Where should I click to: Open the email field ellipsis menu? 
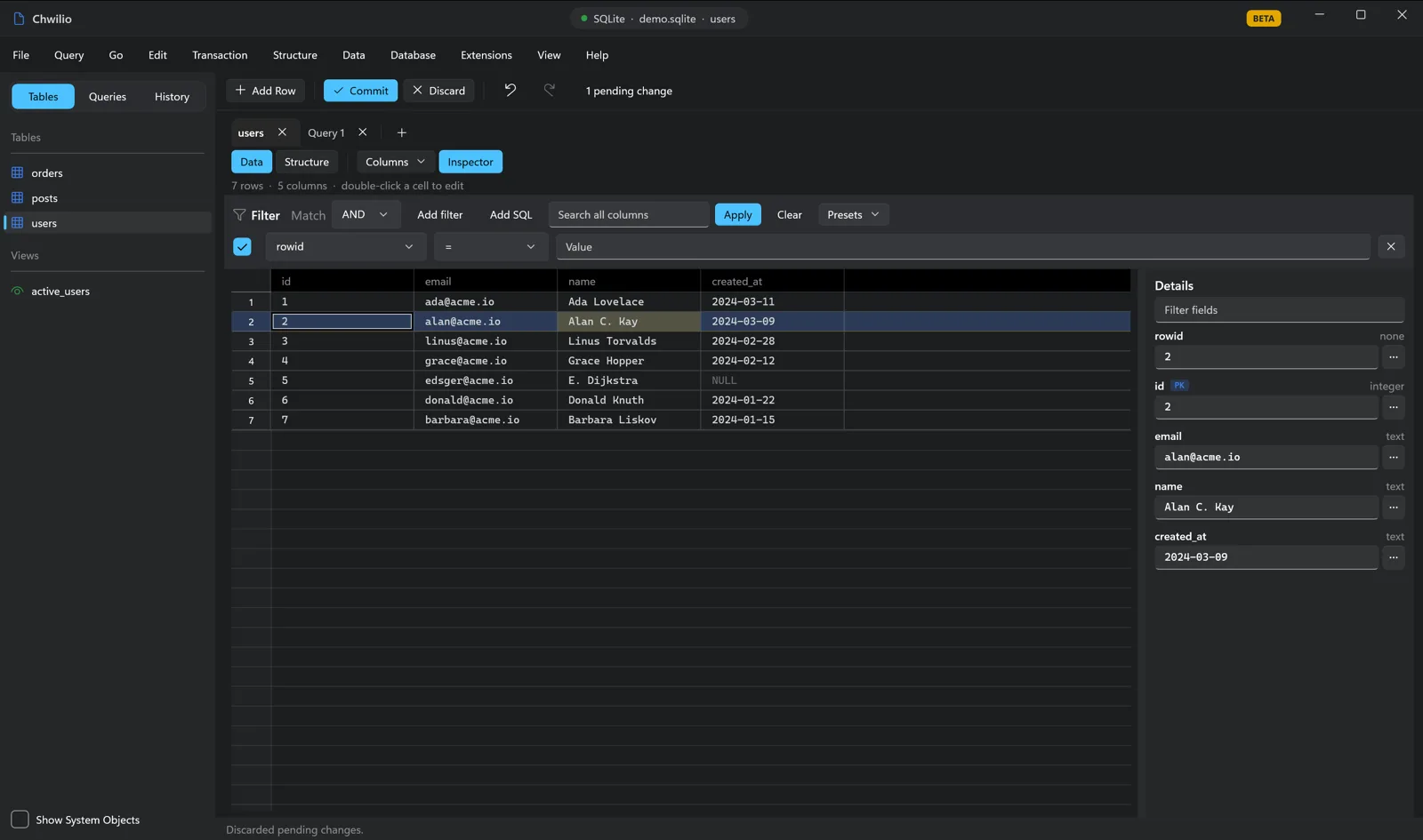point(1394,457)
